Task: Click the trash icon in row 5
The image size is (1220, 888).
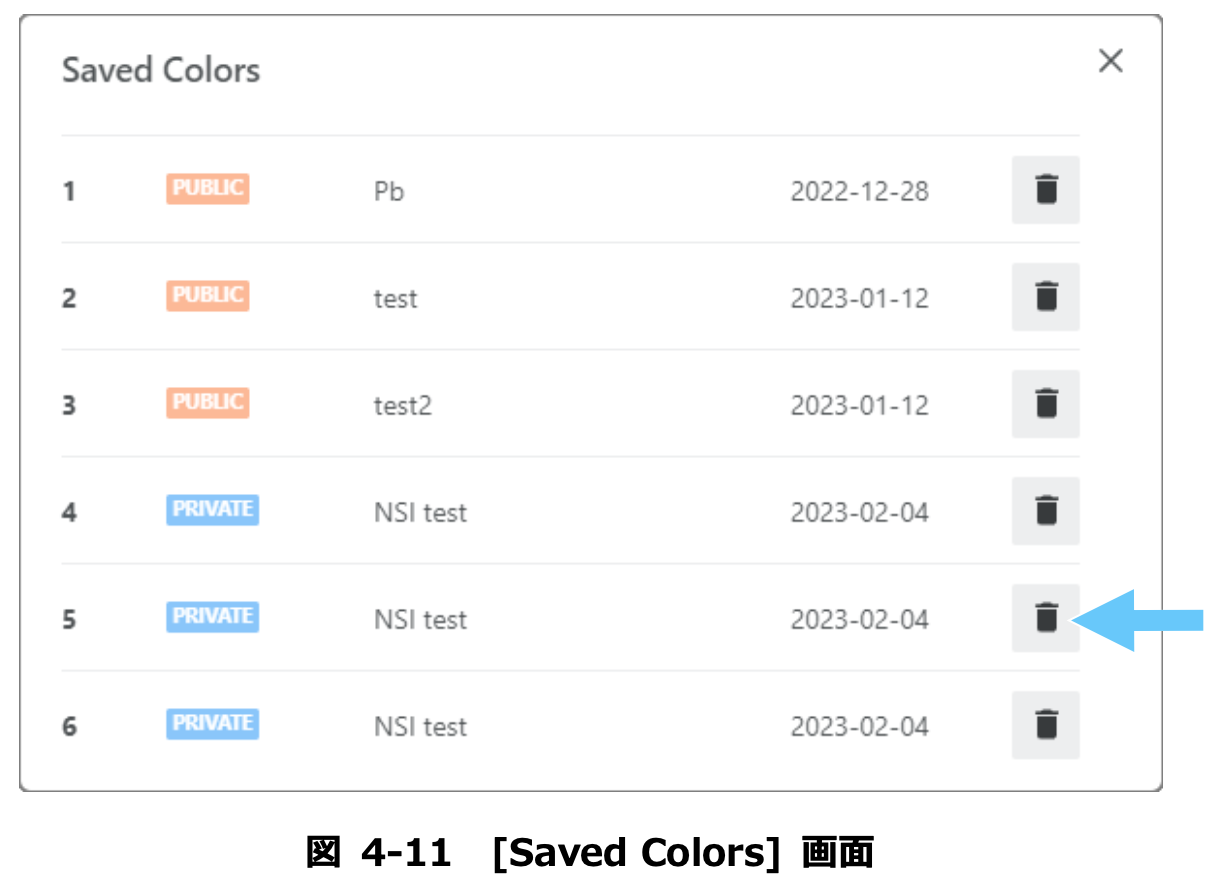Action: (x=1045, y=617)
